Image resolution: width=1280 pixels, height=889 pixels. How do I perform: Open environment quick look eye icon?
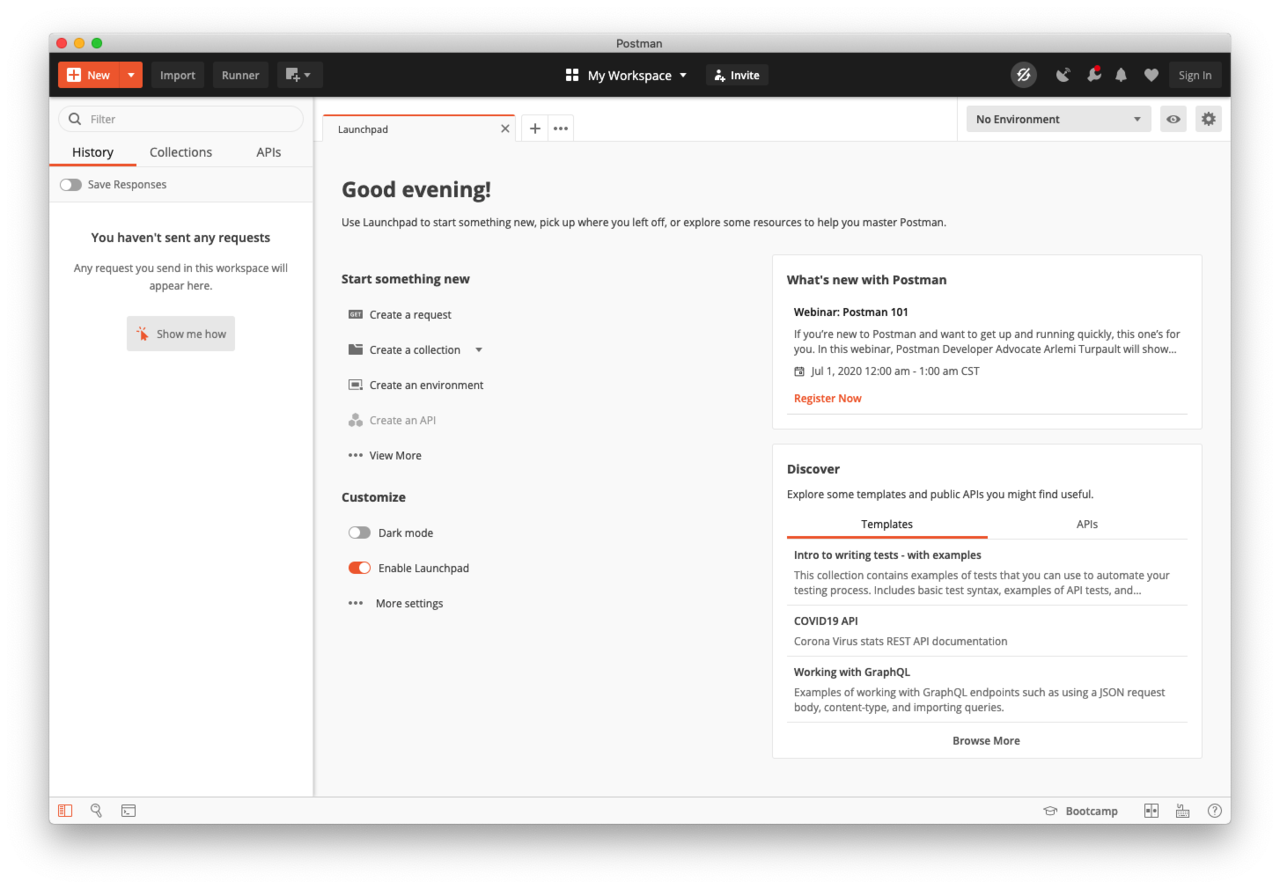pos(1173,119)
